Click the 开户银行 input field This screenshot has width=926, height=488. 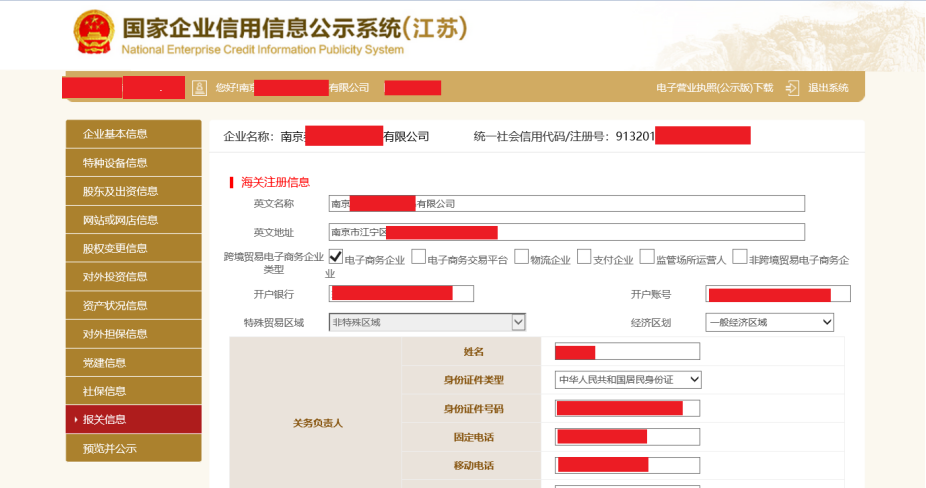(x=401, y=294)
